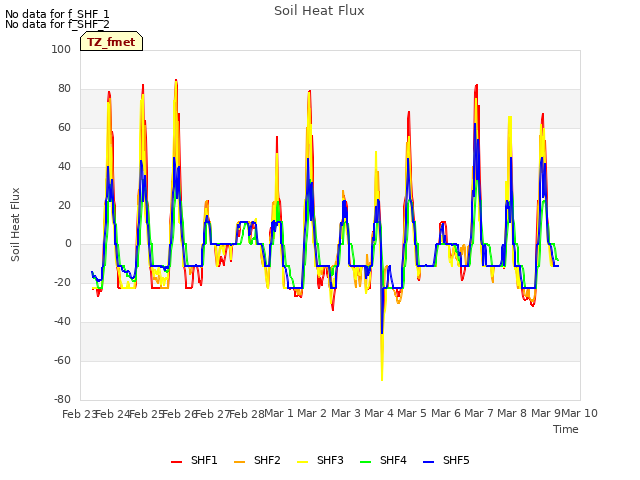
Task: Select the SHF4 legend label
Action: [x=393, y=460]
